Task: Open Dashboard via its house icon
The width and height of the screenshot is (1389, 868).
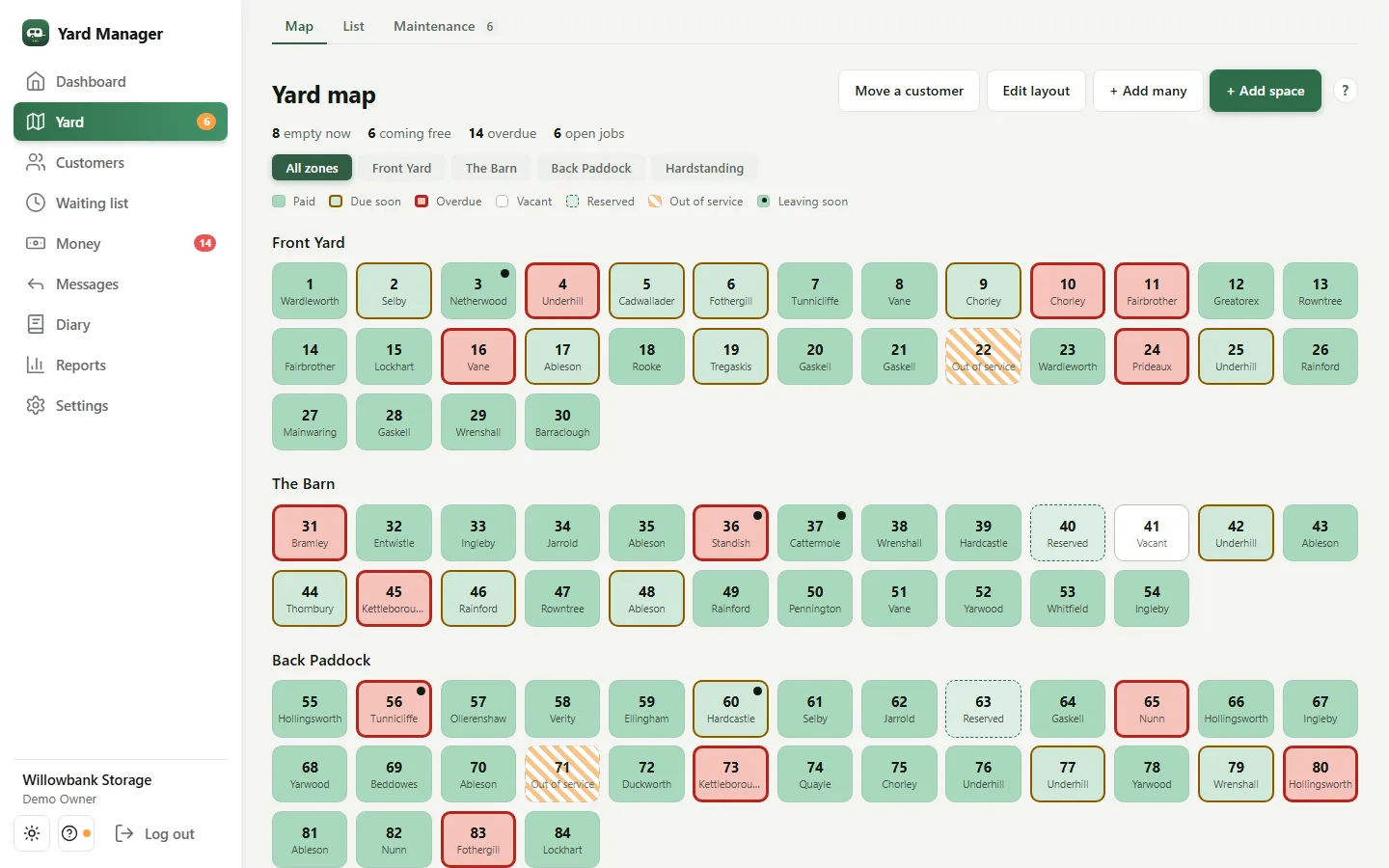Action: (x=36, y=81)
